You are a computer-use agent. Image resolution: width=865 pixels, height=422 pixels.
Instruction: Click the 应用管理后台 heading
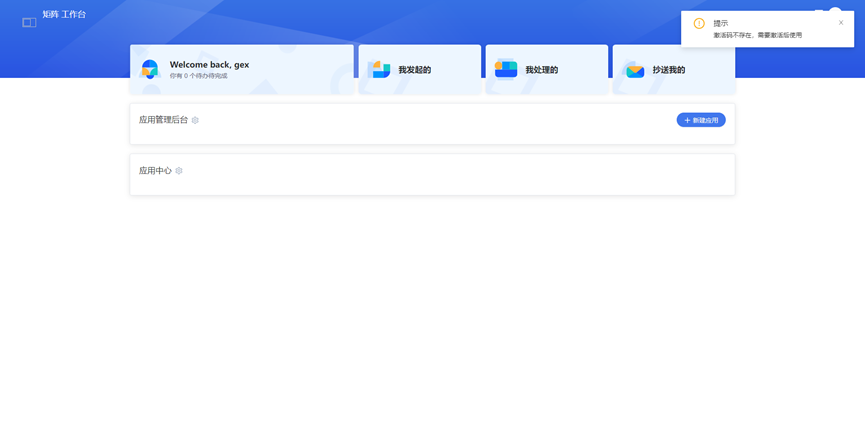[x=163, y=120]
